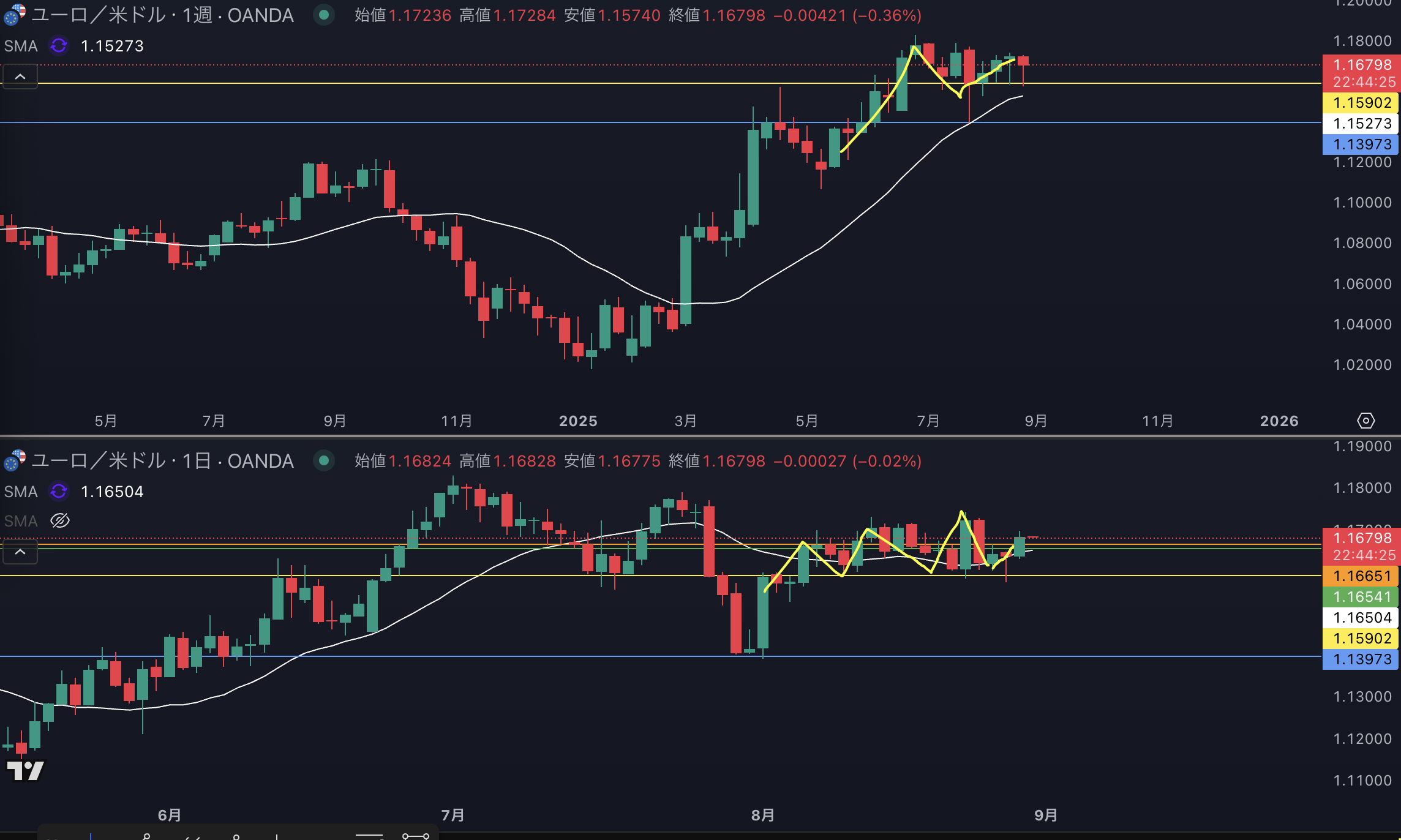Click the weekly low value 1.15740
This screenshot has width=1401, height=840.
(x=629, y=15)
